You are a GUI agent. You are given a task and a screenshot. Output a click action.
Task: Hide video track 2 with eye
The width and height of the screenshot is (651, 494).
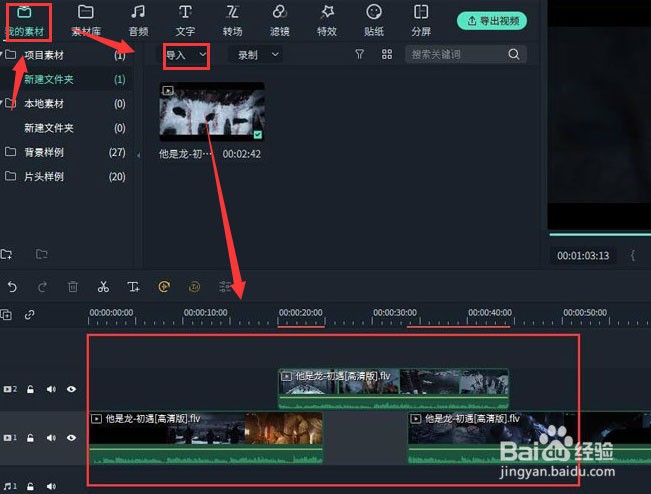point(71,389)
